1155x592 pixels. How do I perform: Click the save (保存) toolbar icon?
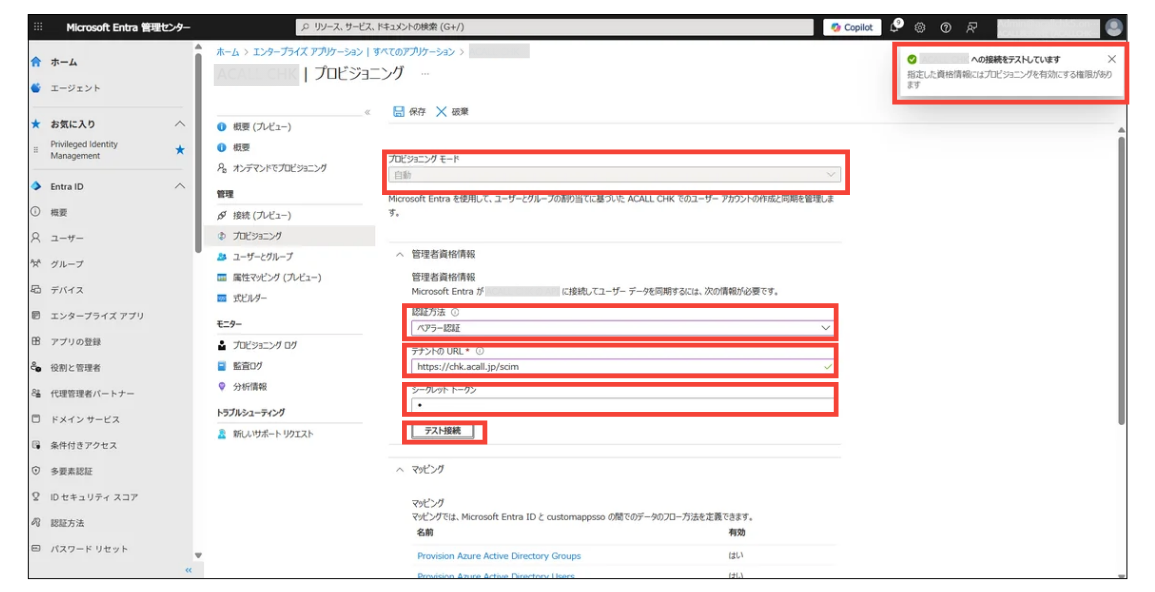click(400, 111)
